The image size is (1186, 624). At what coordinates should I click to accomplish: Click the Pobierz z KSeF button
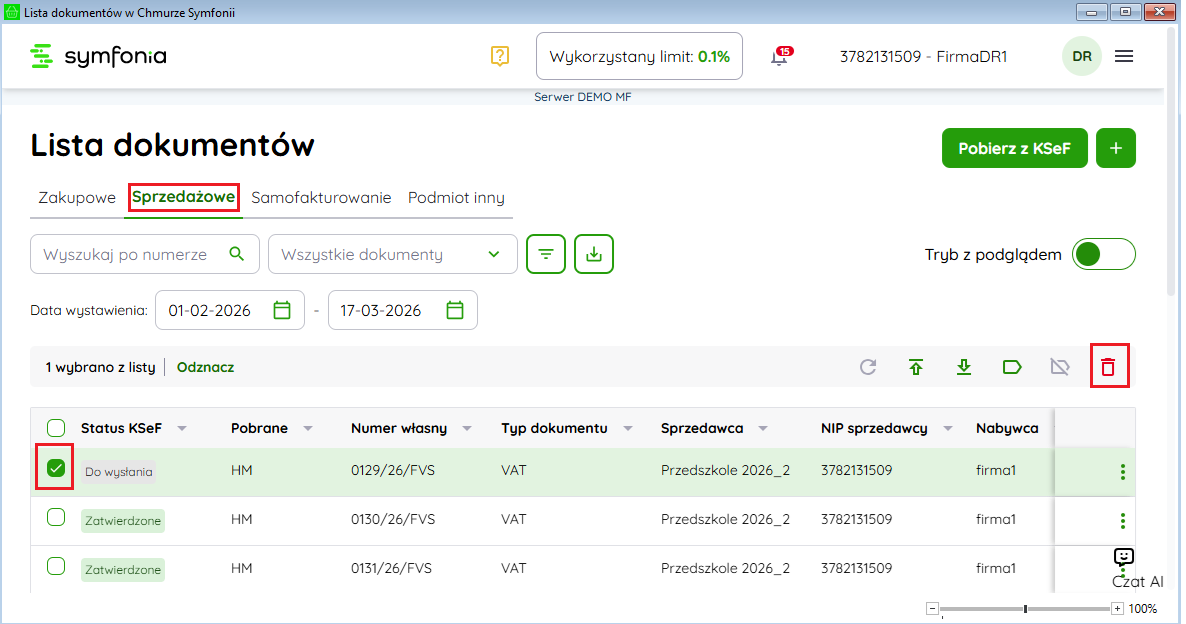[1014, 148]
